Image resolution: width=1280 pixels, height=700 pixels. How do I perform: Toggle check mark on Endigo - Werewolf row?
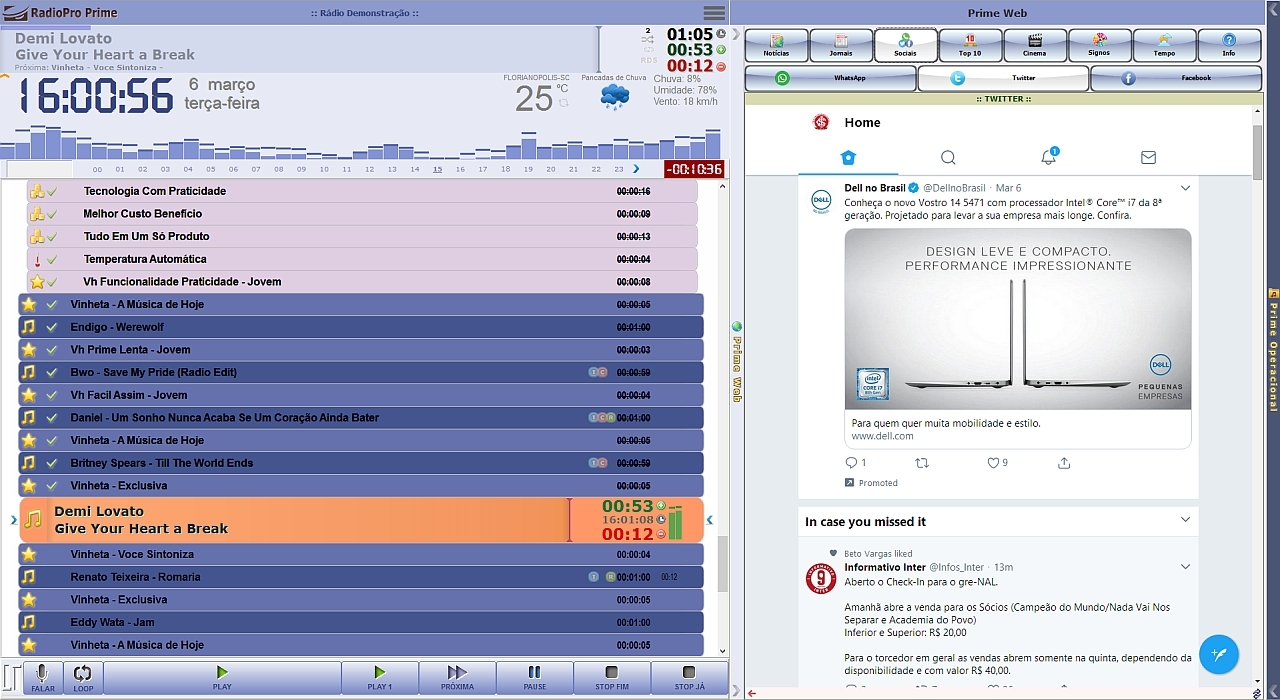coord(51,327)
